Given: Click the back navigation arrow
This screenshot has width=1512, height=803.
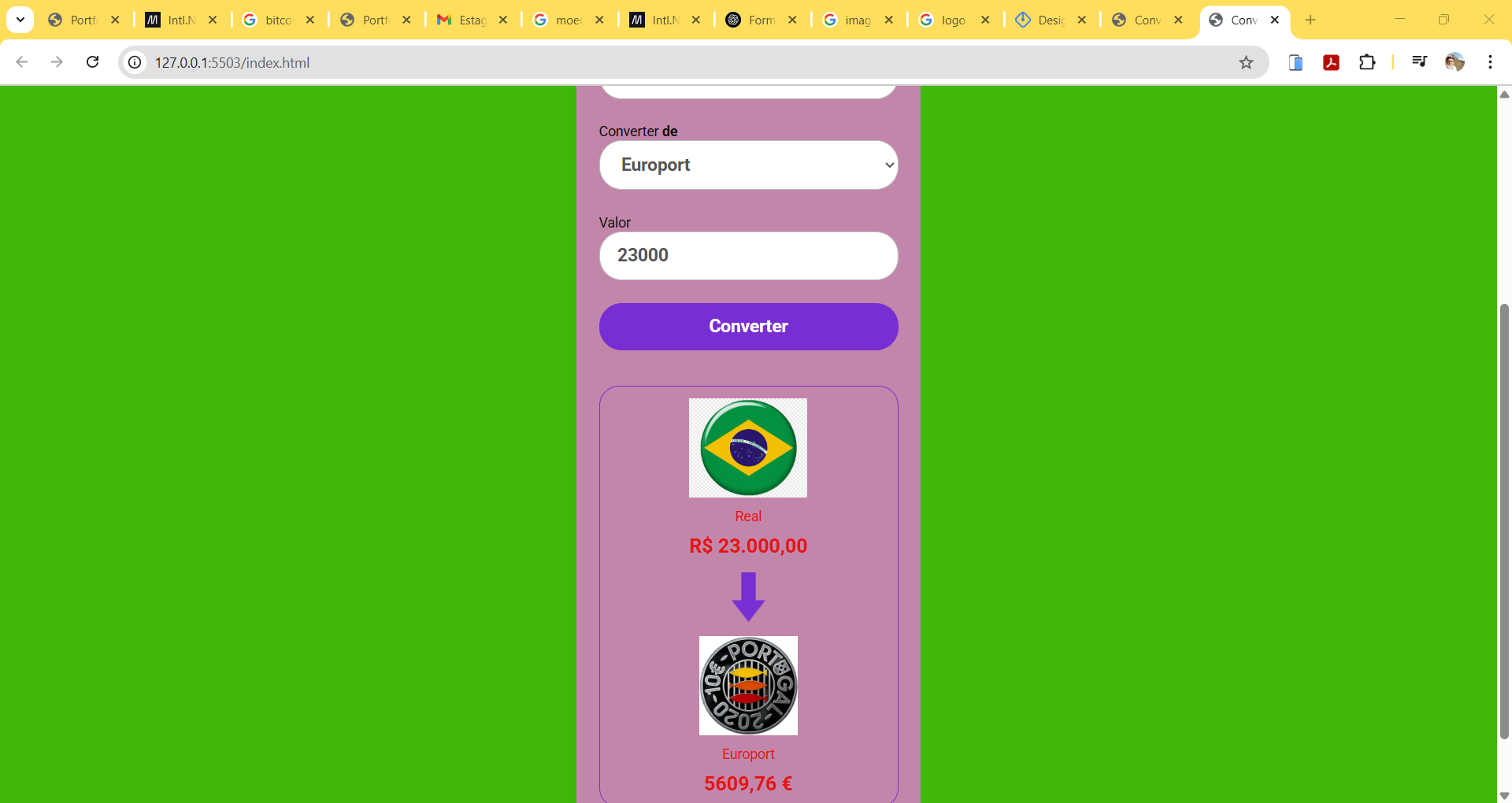Looking at the screenshot, I should click(x=21, y=62).
